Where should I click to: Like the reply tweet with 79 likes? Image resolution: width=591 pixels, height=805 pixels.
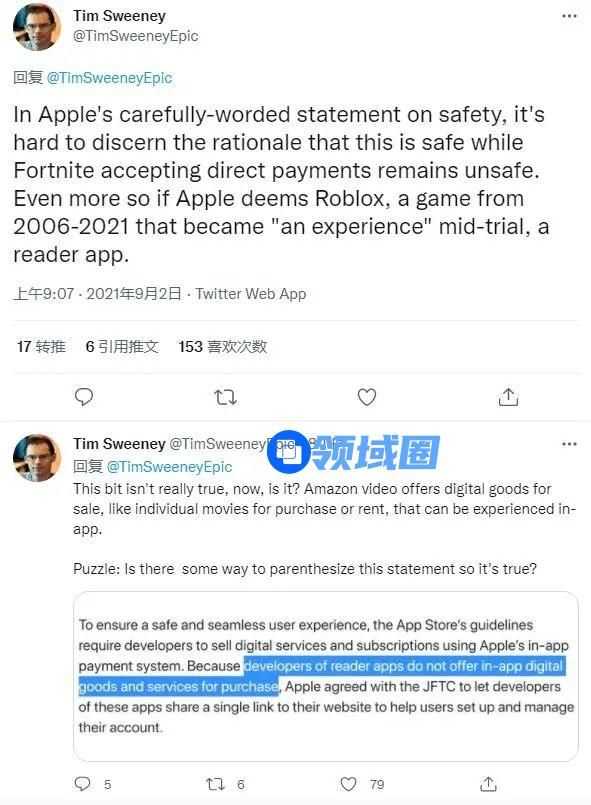349,784
